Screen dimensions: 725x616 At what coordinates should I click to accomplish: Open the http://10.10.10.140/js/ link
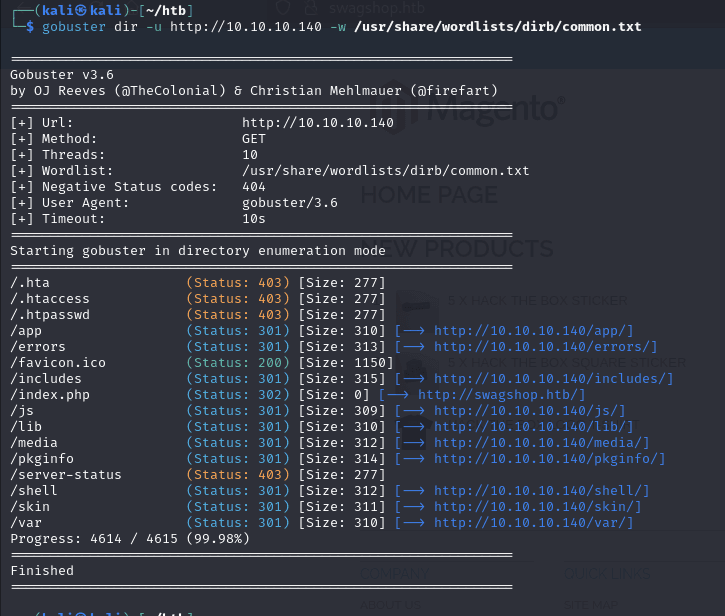pos(529,411)
